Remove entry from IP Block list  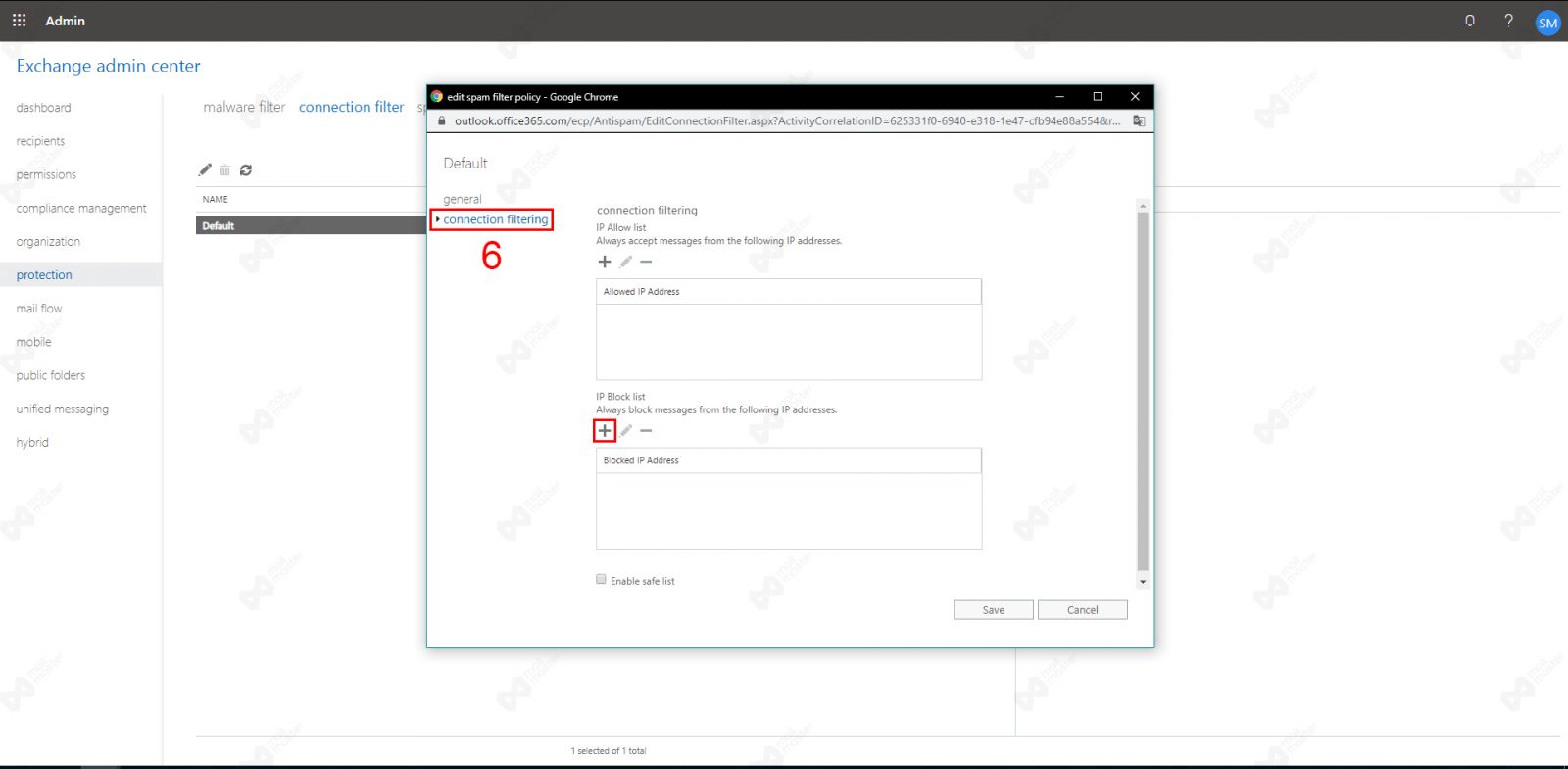pos(646,430)
